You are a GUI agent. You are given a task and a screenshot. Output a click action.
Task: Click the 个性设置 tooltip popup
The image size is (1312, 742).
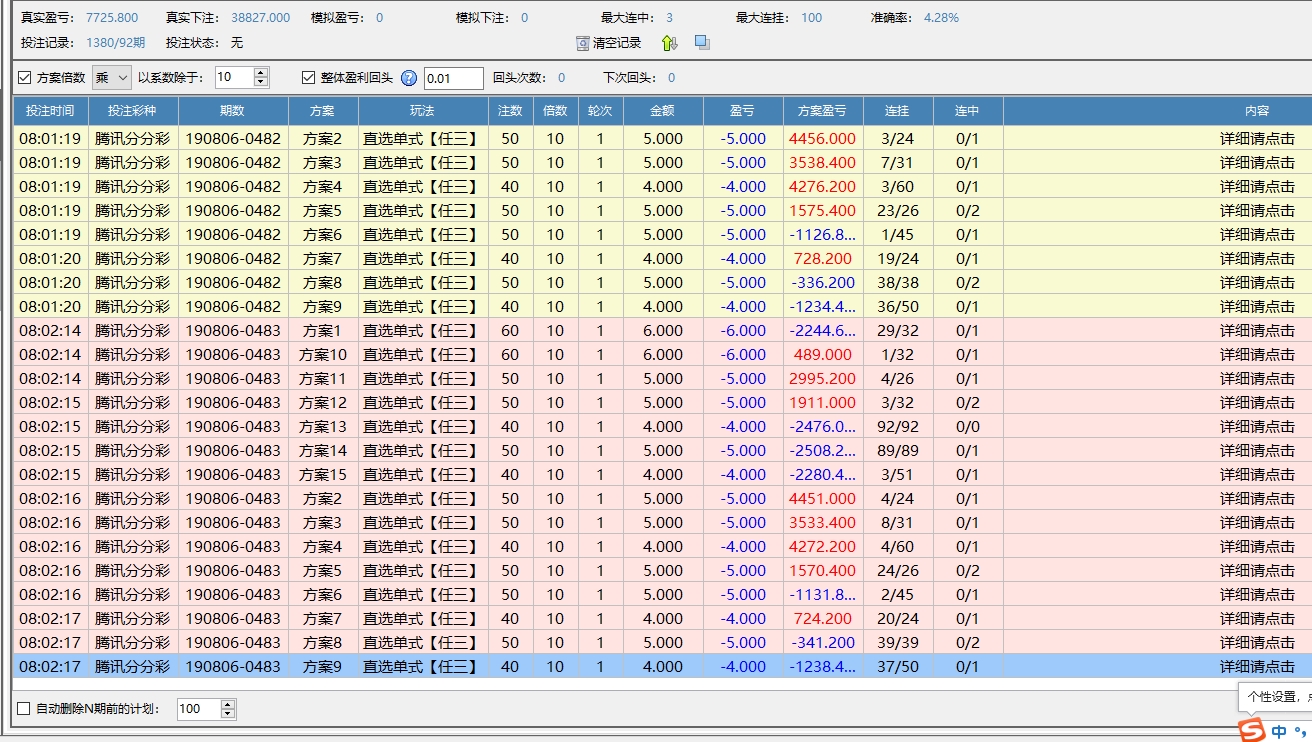pyautogui.click(x=1275, y=697)
